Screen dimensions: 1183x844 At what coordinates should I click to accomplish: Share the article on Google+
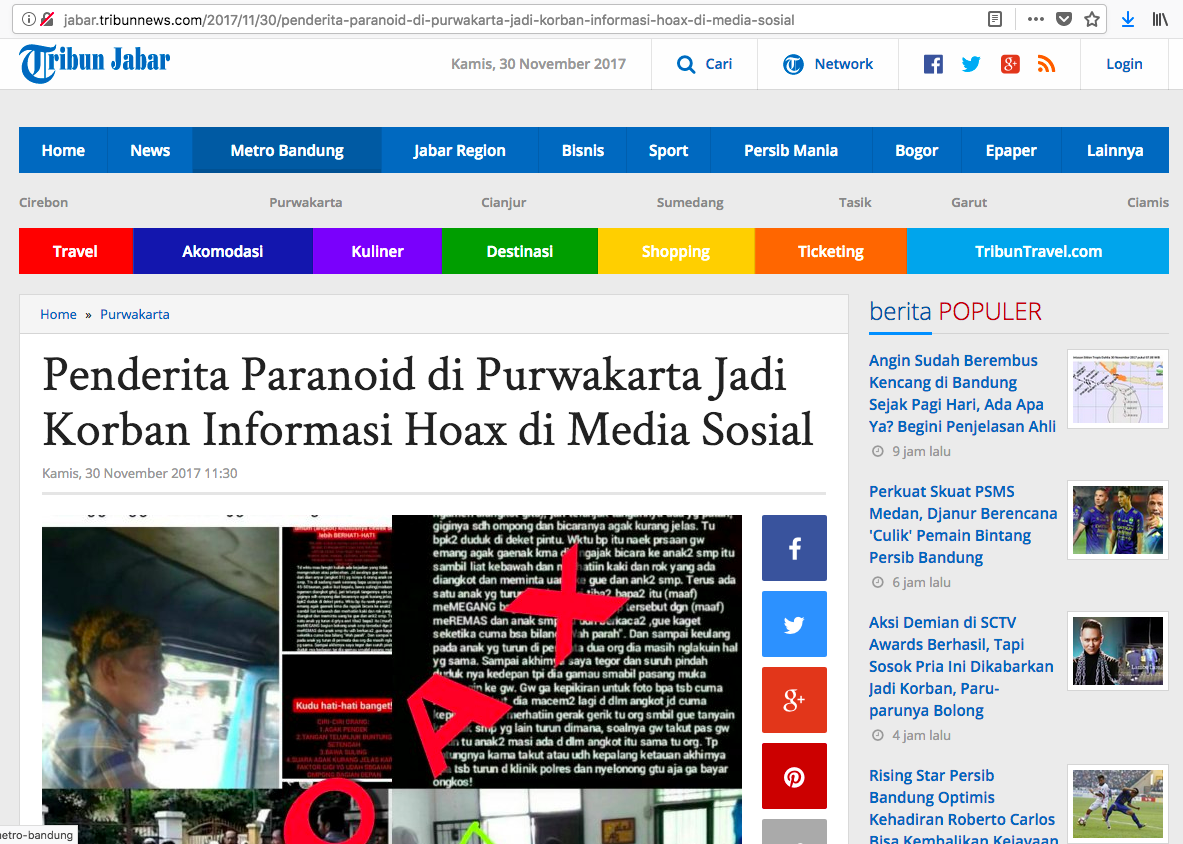pyautogui.click(x=794, y=700)
